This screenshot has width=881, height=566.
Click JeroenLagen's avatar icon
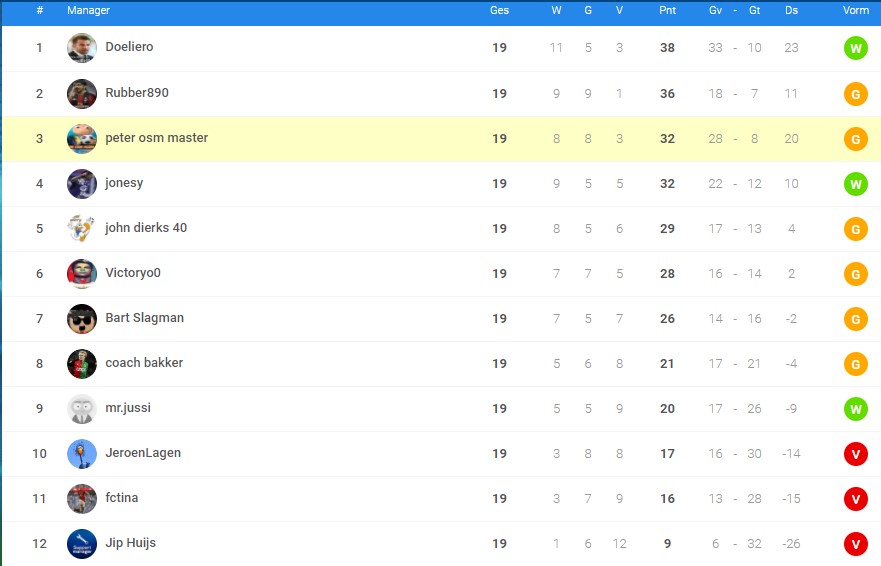tap(81, 454)
